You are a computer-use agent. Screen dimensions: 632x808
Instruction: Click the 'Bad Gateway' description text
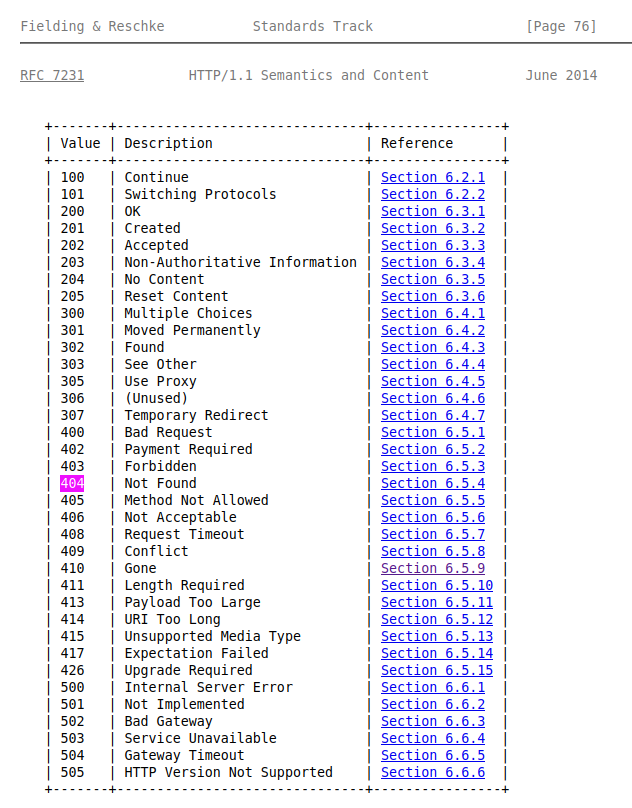click(169, 721)
